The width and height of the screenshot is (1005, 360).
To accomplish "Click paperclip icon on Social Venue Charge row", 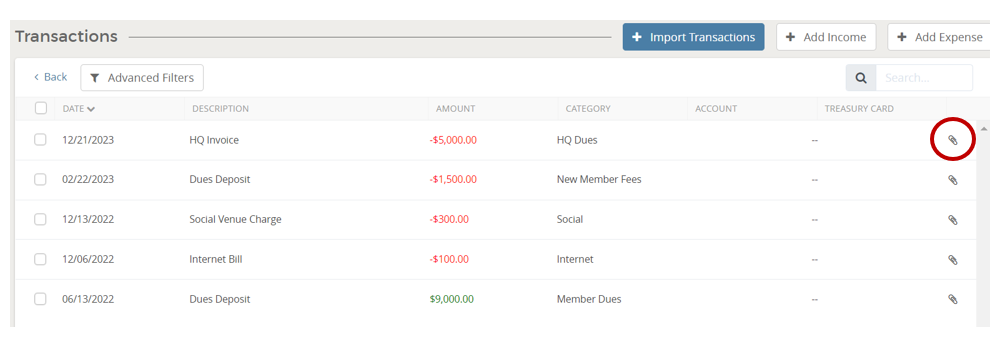I will [x=952, y=220].
